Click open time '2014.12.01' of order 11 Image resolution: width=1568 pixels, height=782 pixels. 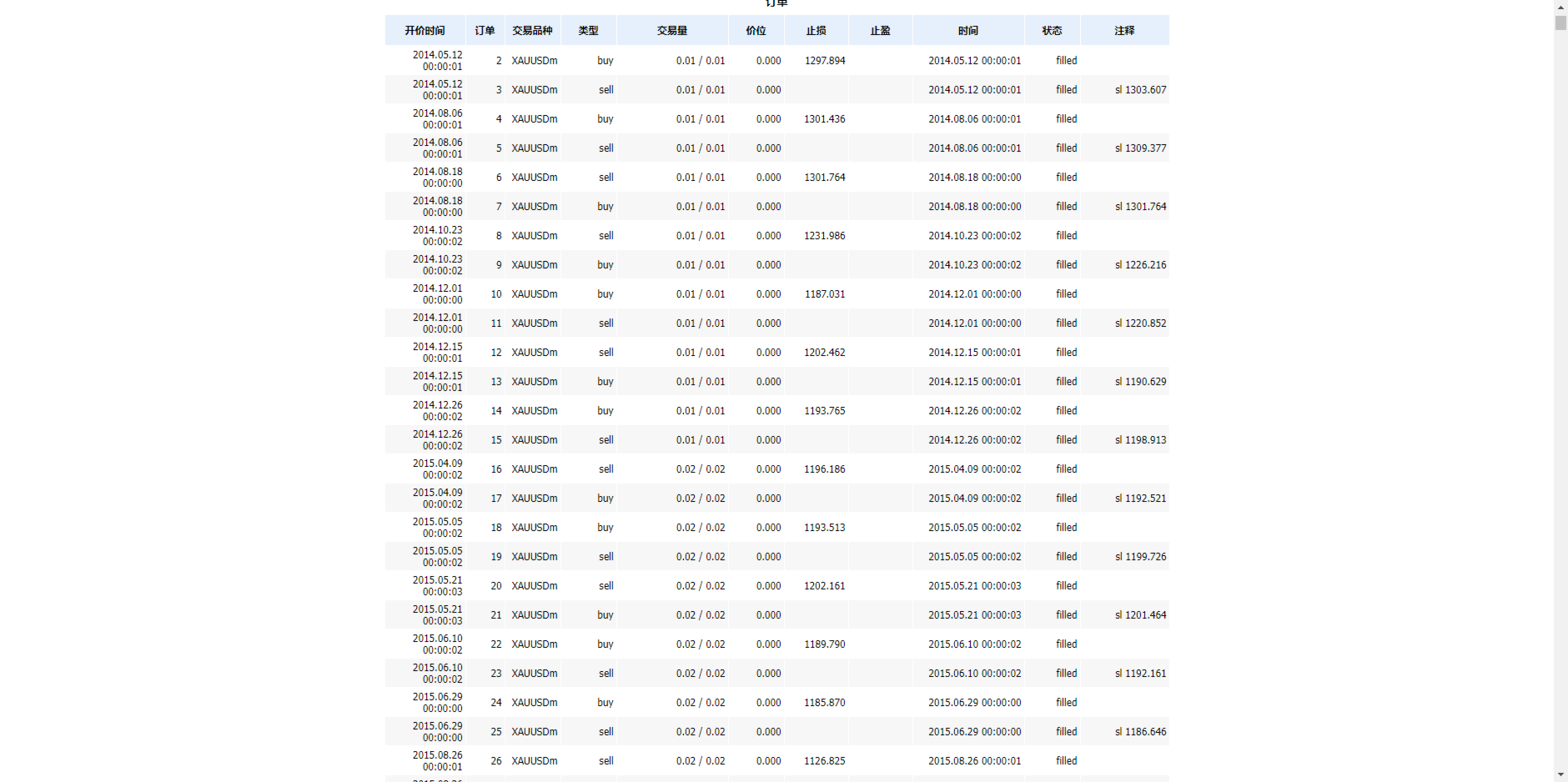tap(438, 318)
